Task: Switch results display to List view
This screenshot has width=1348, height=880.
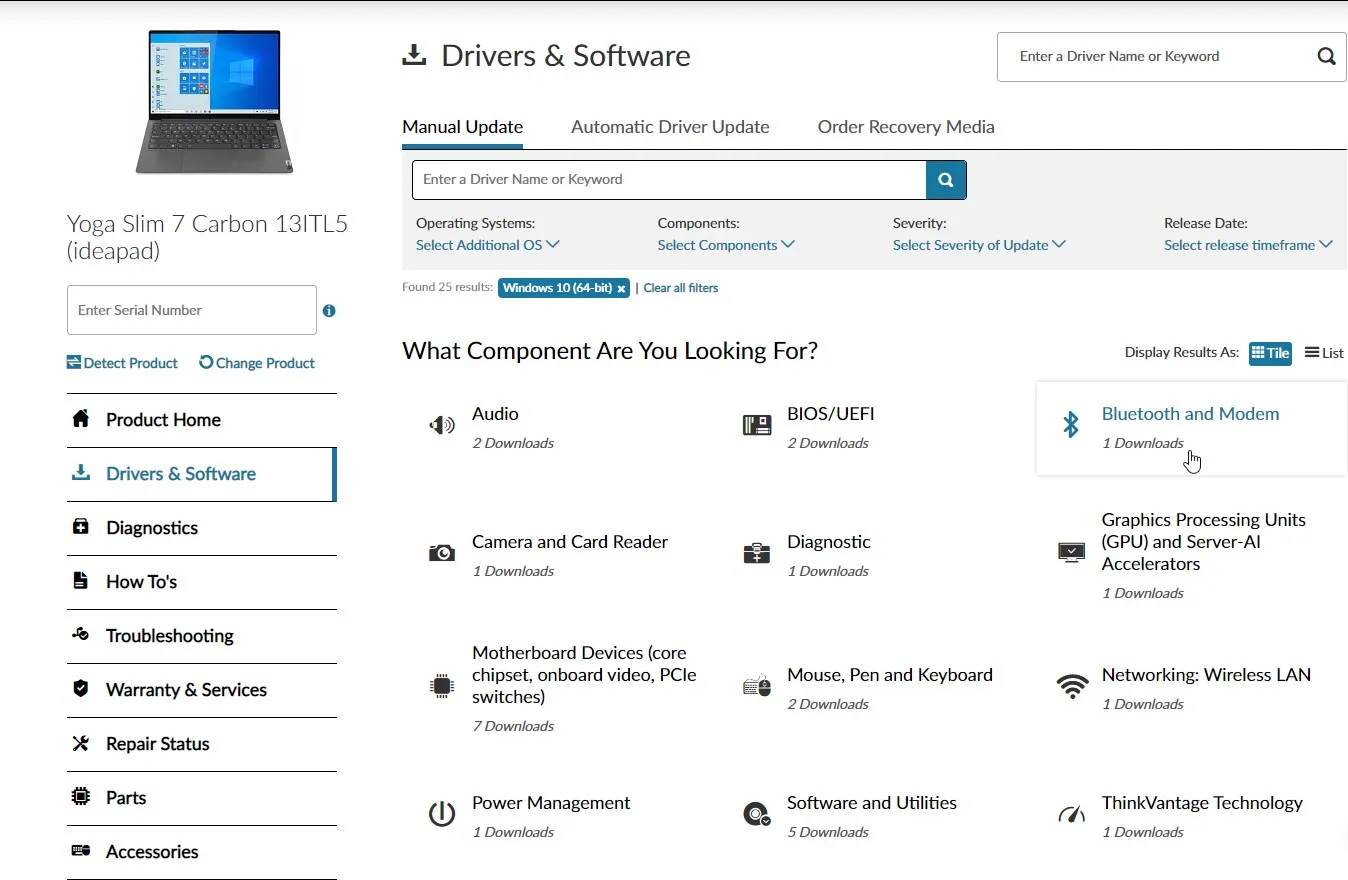Action: pyautogui.click(x=1324, y=353)
